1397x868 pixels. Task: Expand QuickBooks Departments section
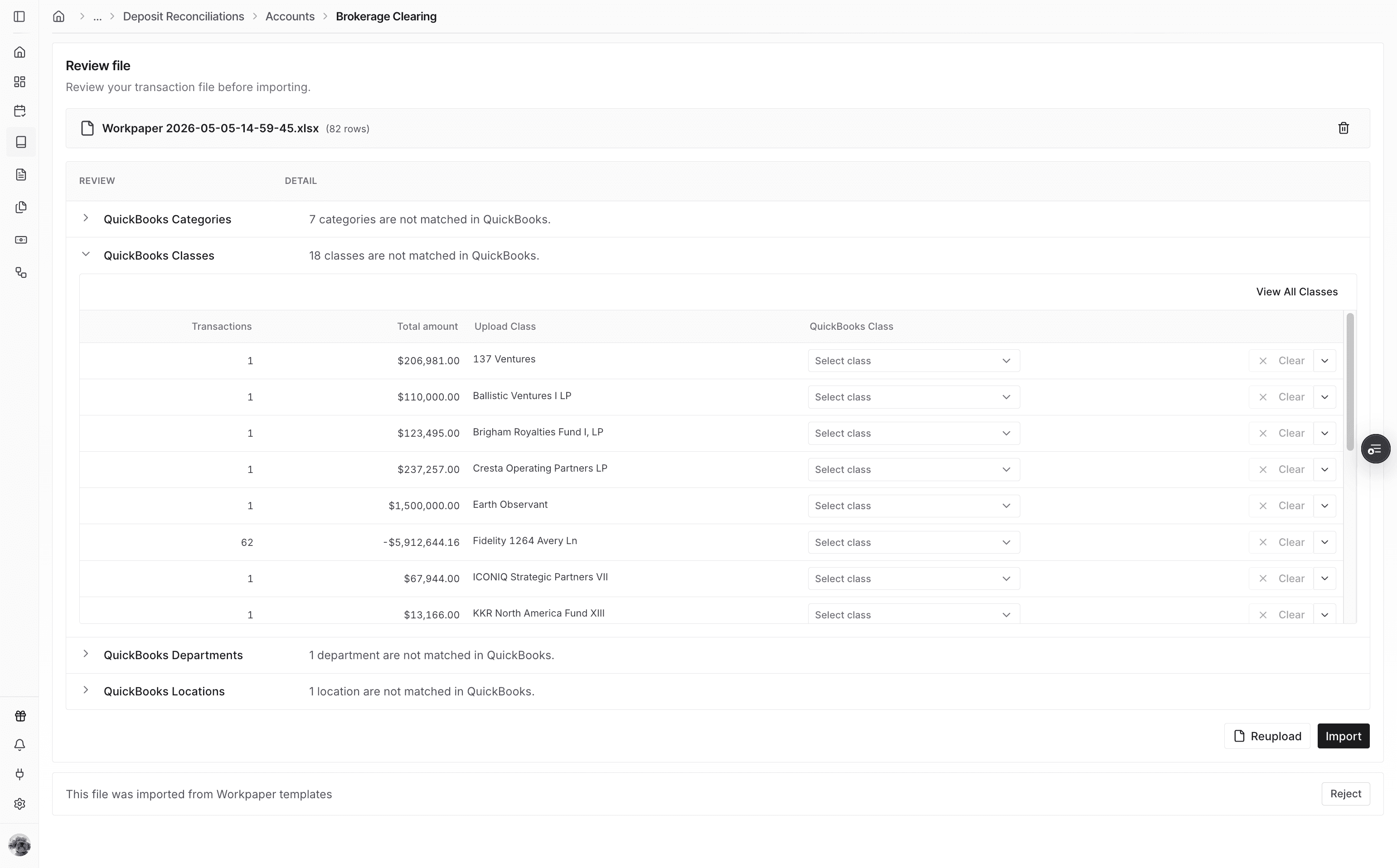click(86, 654)
